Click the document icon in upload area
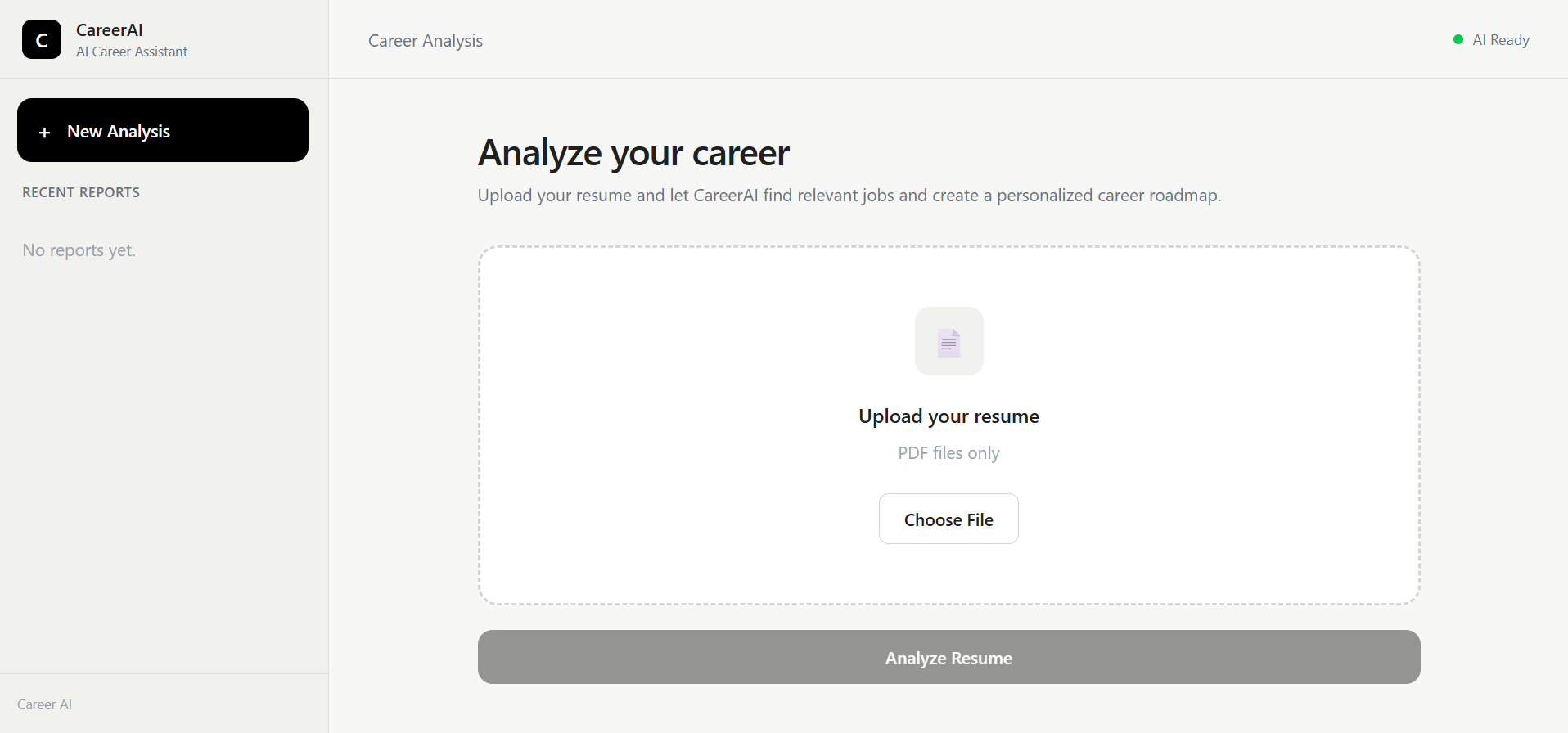Image resolution: width=1568 pixels, height=733 pixels. (x=948, y=341)
